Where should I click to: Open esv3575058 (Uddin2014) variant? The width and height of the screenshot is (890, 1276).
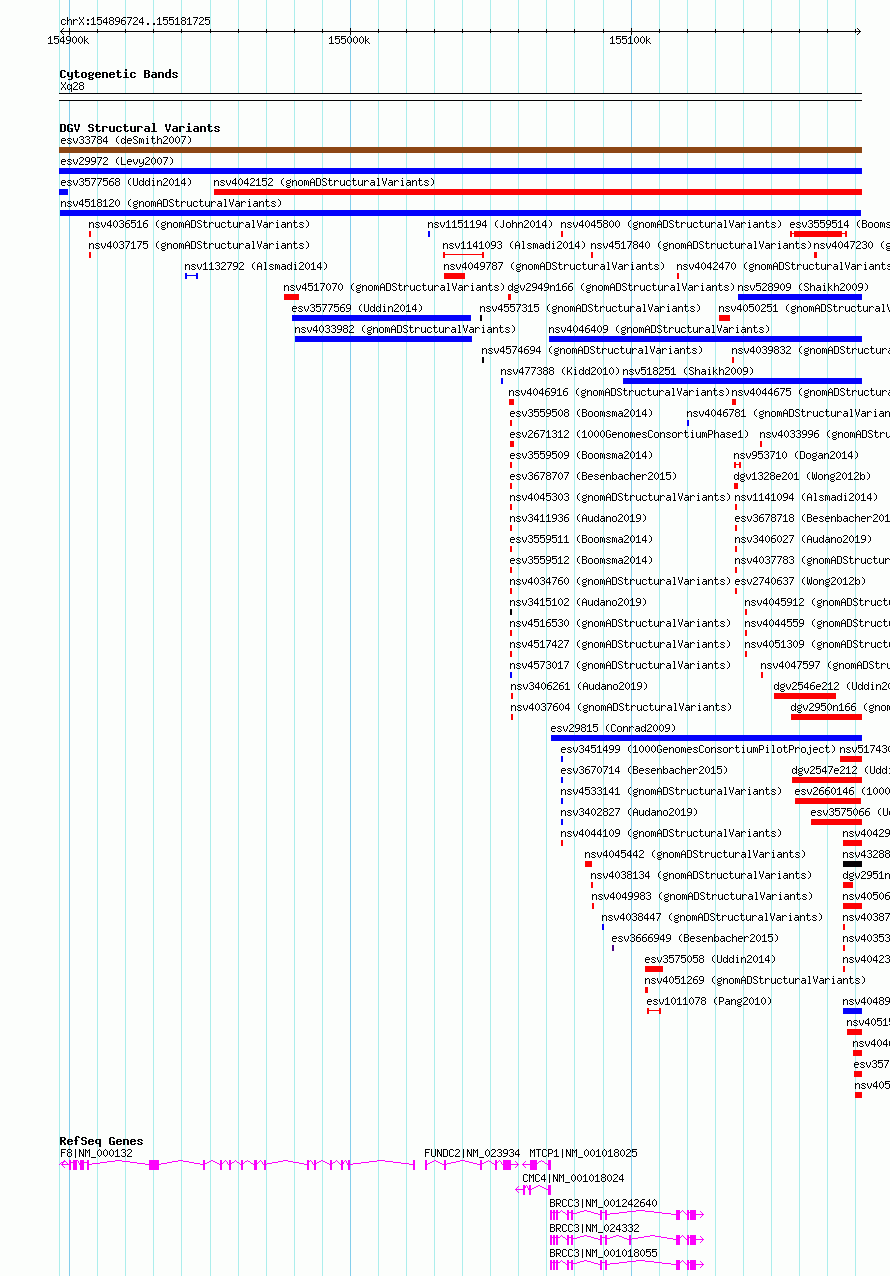[710, 960]
